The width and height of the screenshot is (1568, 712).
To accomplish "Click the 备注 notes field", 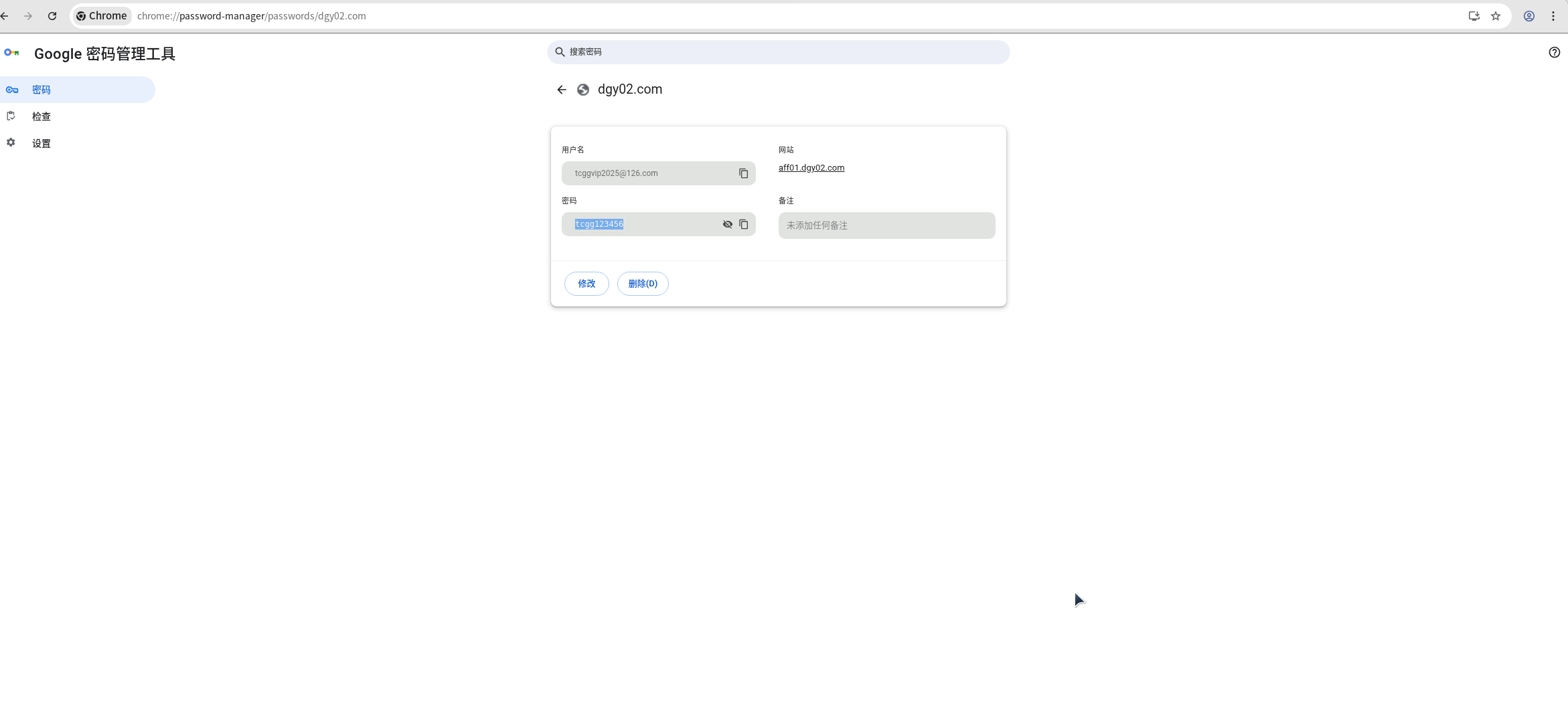I will tap(886, 226).
